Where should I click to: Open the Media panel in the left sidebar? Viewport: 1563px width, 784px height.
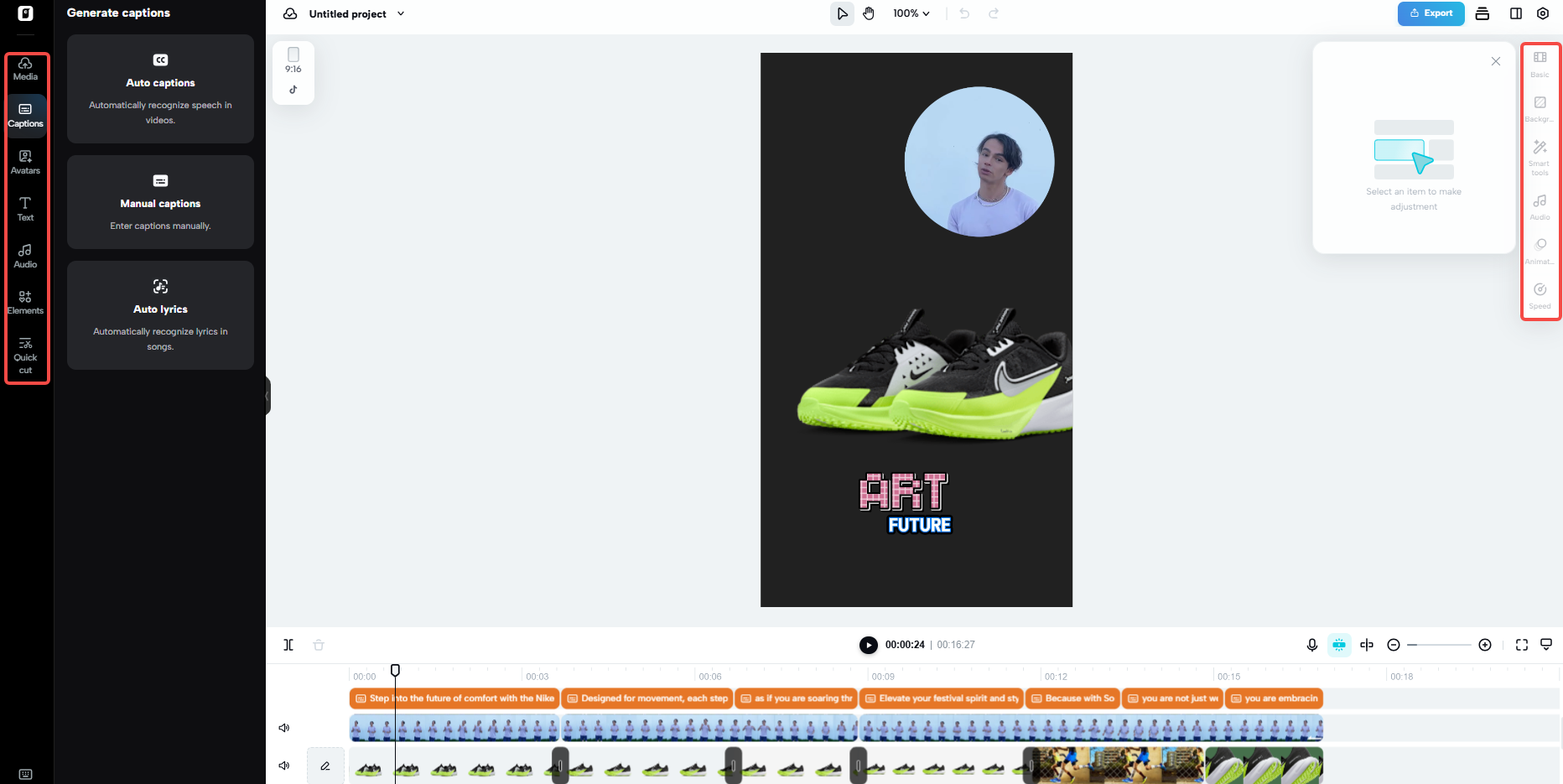pos(25,68)
